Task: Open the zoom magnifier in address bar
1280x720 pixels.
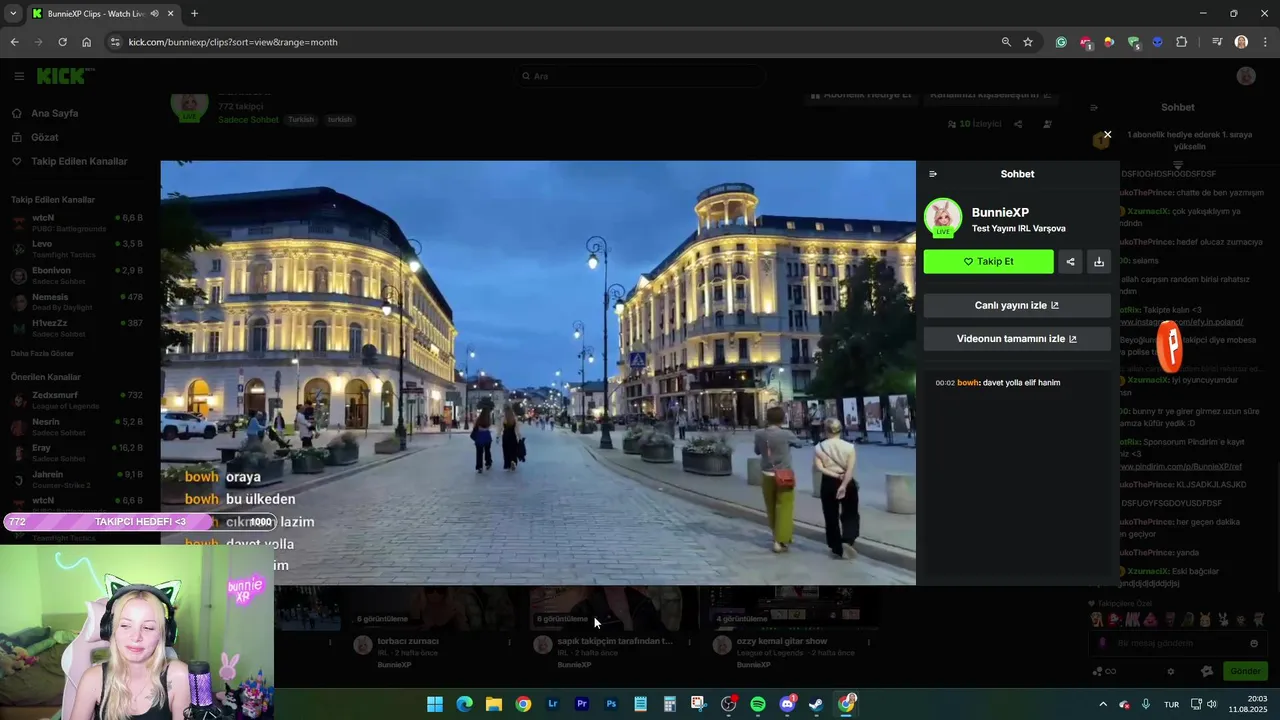Action: [1006, 42]
